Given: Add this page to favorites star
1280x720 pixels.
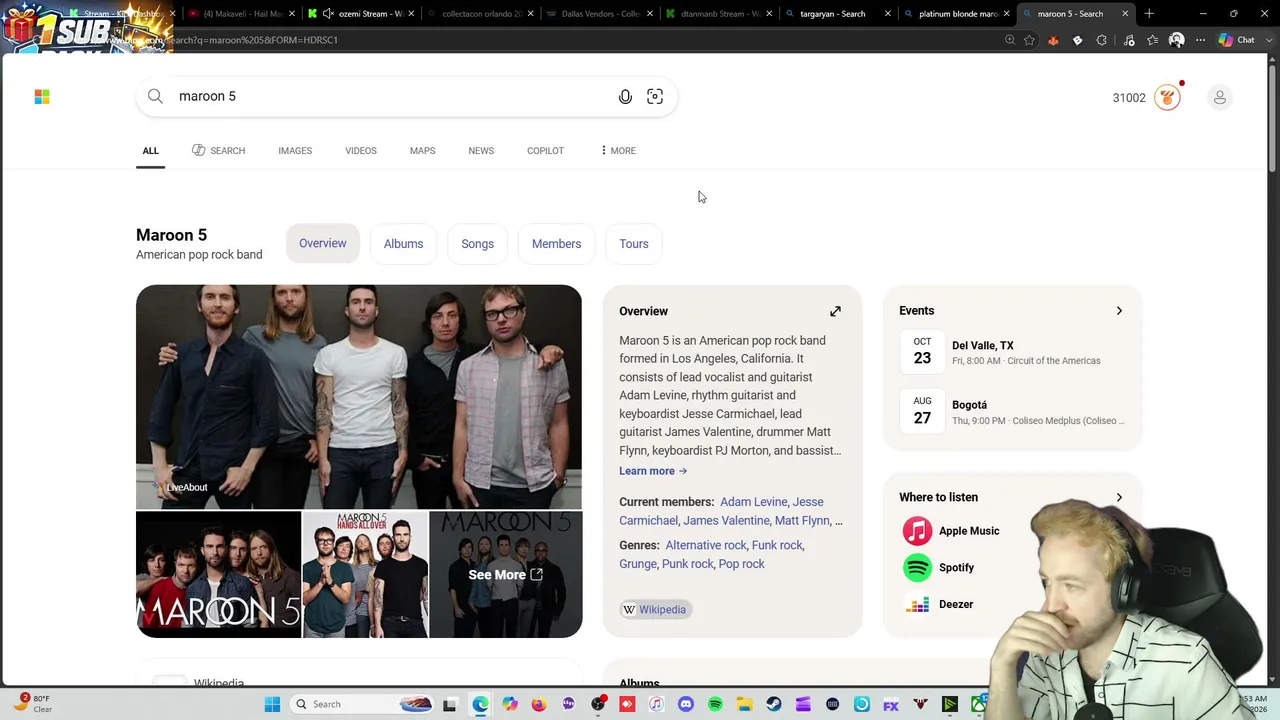Looking at the screenshot, I should [1029, 40].
